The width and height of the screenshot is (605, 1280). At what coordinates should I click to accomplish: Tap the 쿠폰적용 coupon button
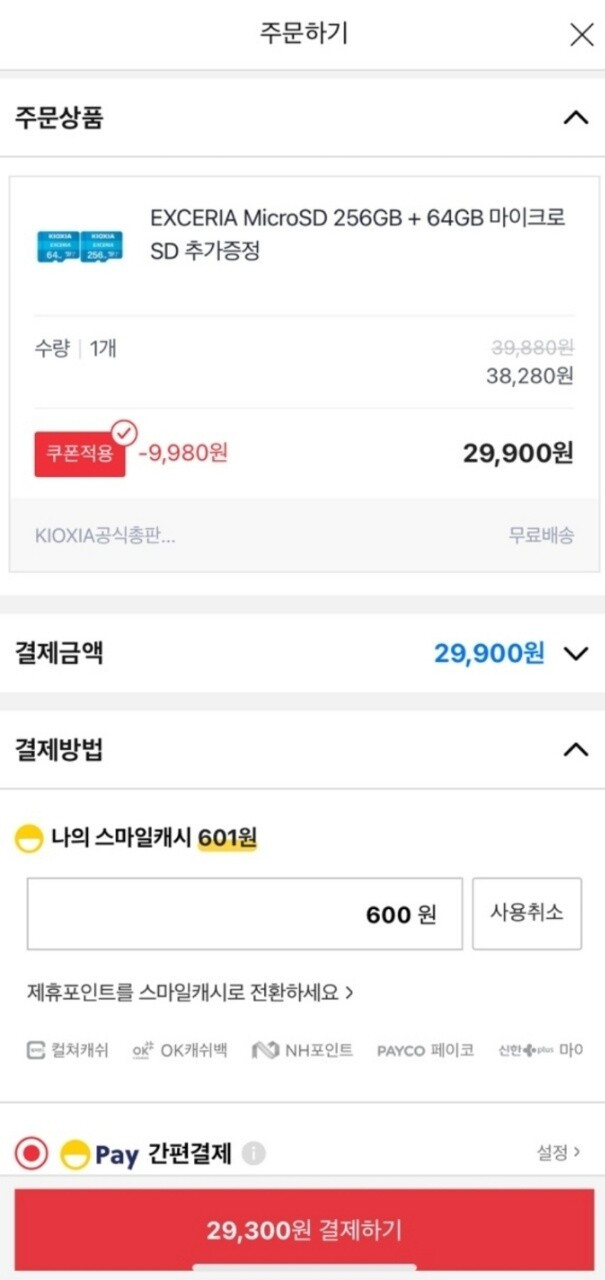(x=80, y=454)
